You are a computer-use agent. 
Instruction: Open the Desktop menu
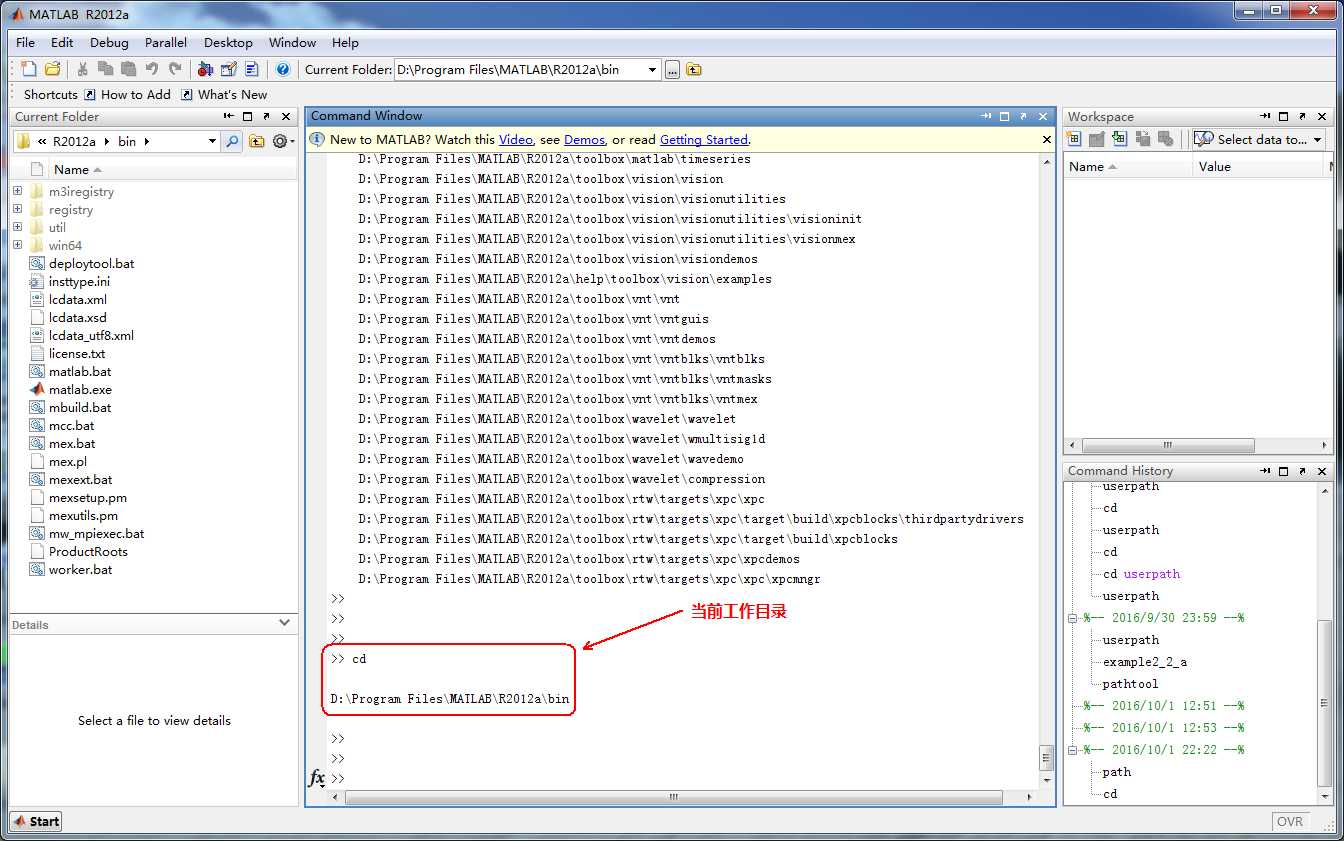tap(228, 42)
